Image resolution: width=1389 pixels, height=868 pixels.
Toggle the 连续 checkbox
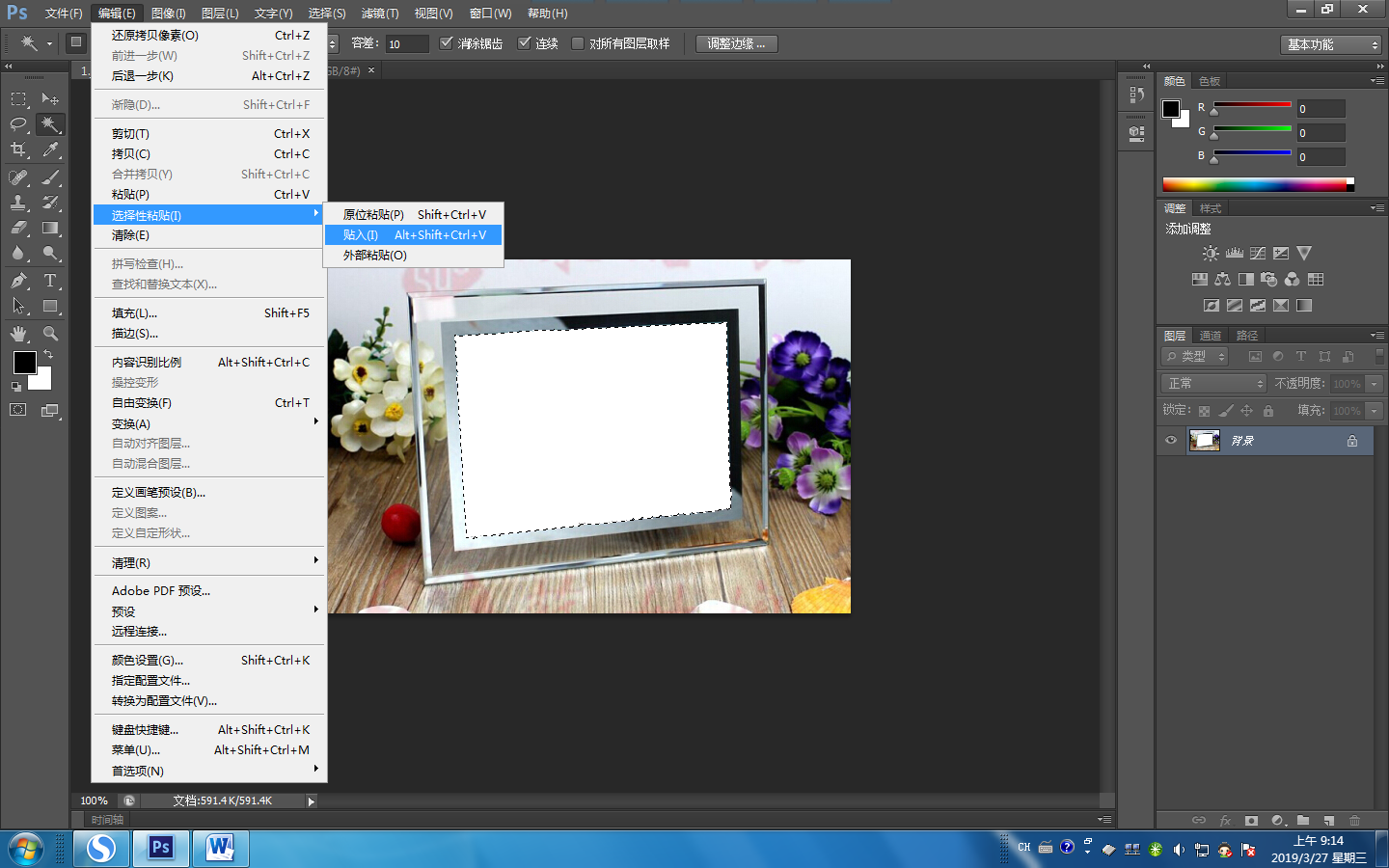525,43
